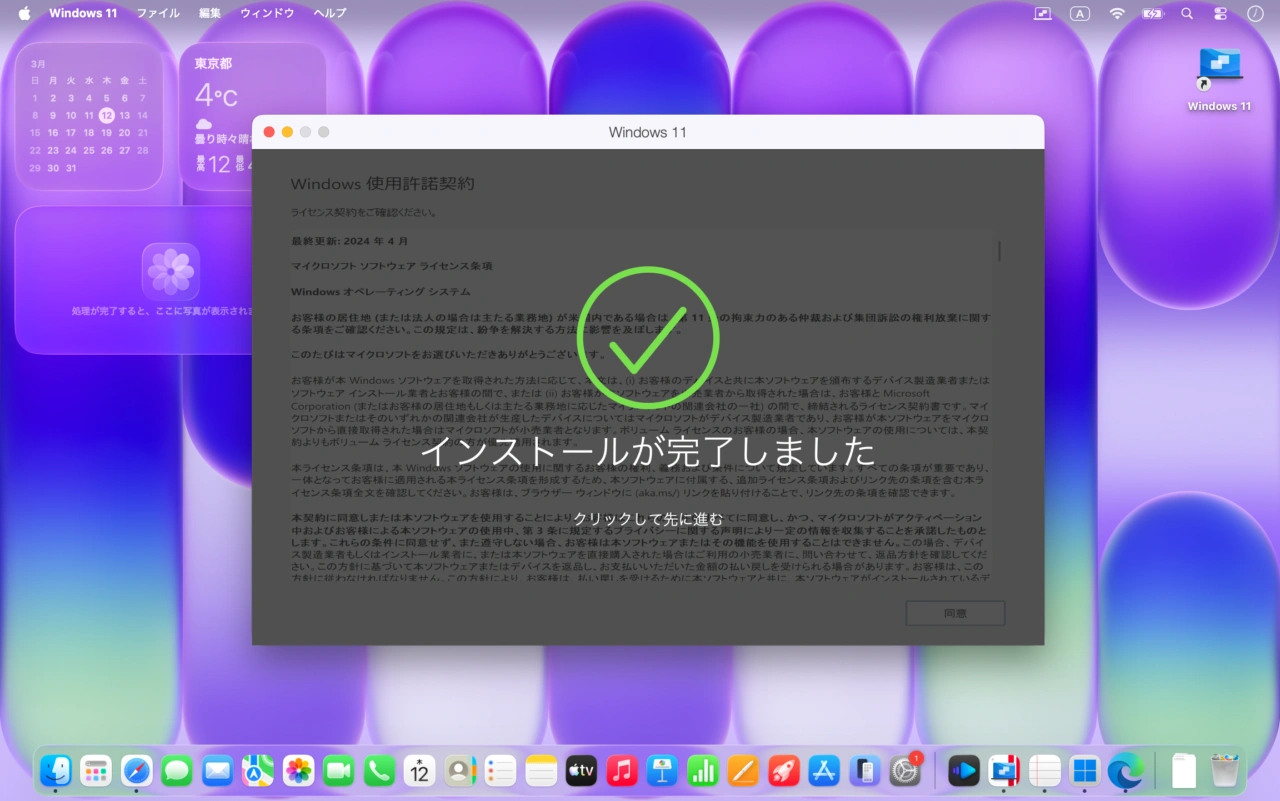Open the input source menu labeled A
This screenshot has width=1280, height=801.
(1079, 13)
